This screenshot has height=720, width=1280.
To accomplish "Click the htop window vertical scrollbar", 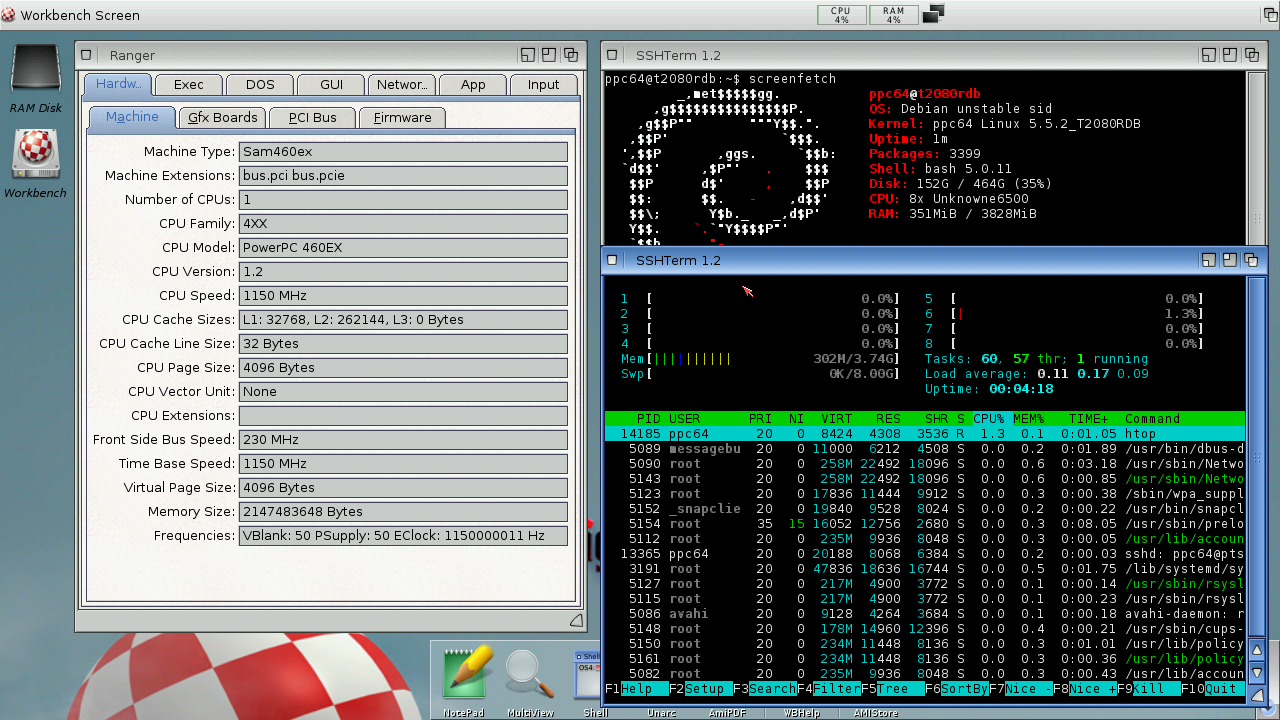I will pos(1257,455).
